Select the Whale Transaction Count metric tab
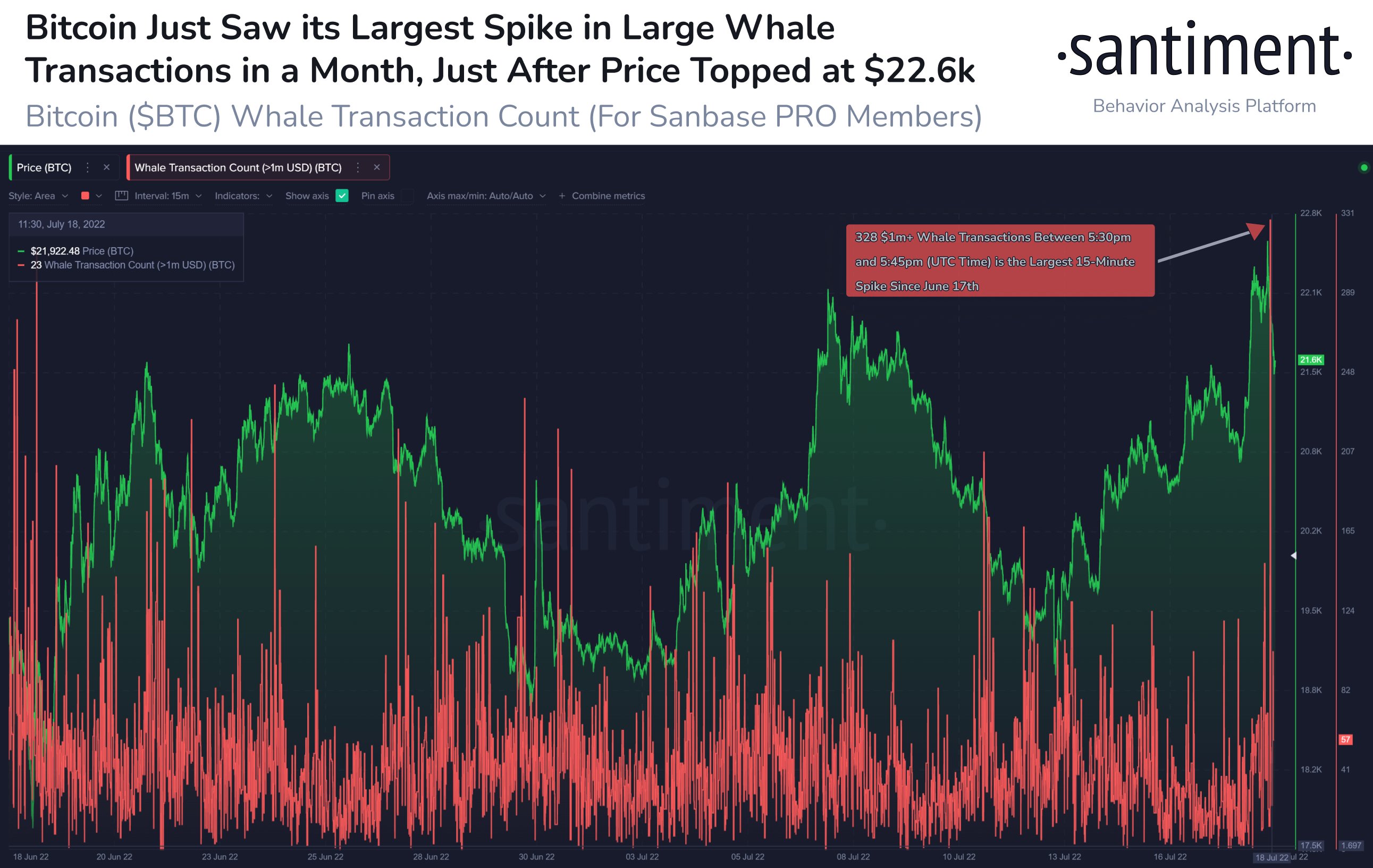The height and width of the screenshot is (868, 1373). click(x=238, y=167)
